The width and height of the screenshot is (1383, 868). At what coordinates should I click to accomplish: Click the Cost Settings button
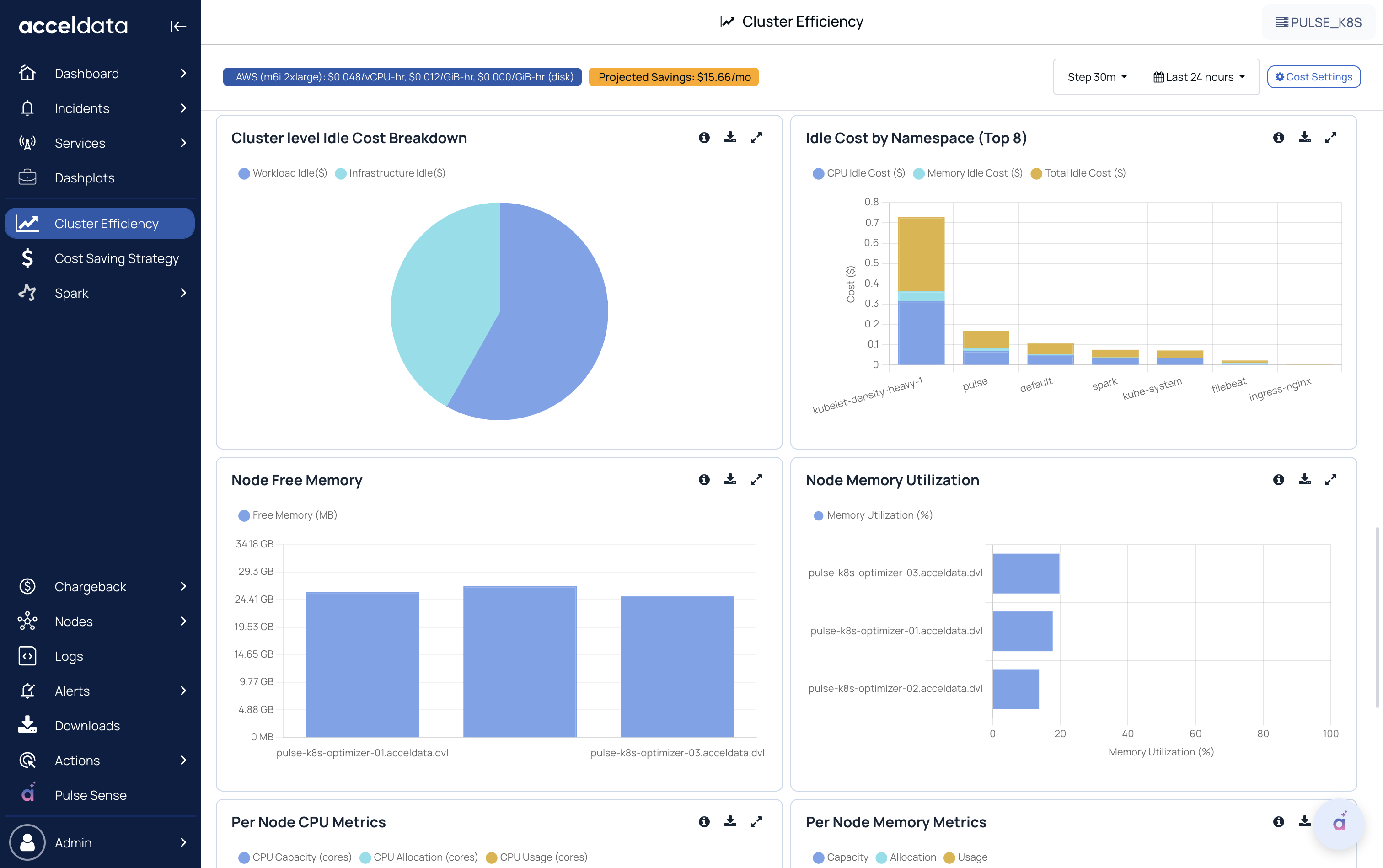click(1313, 77)
